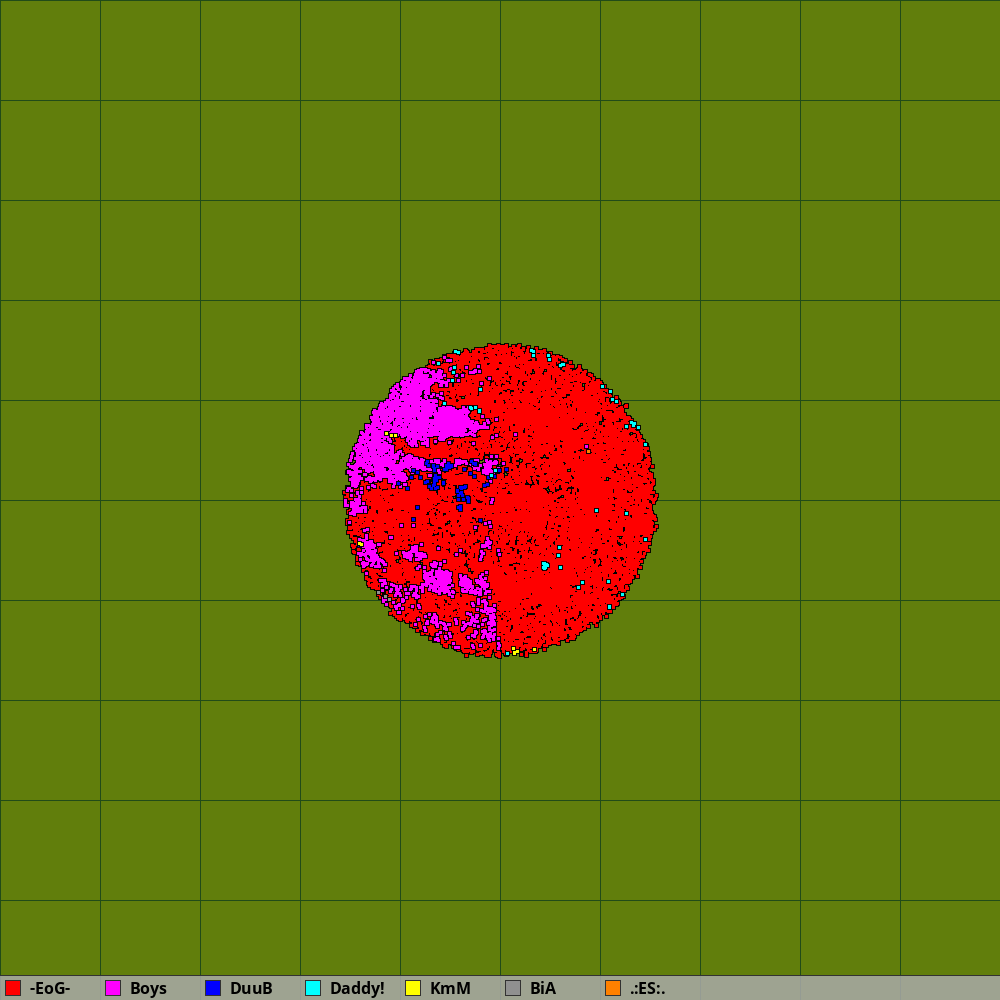Select the Boys legend label
The height and width of the screenshot is (1000, 1000).
click(149, 989)
